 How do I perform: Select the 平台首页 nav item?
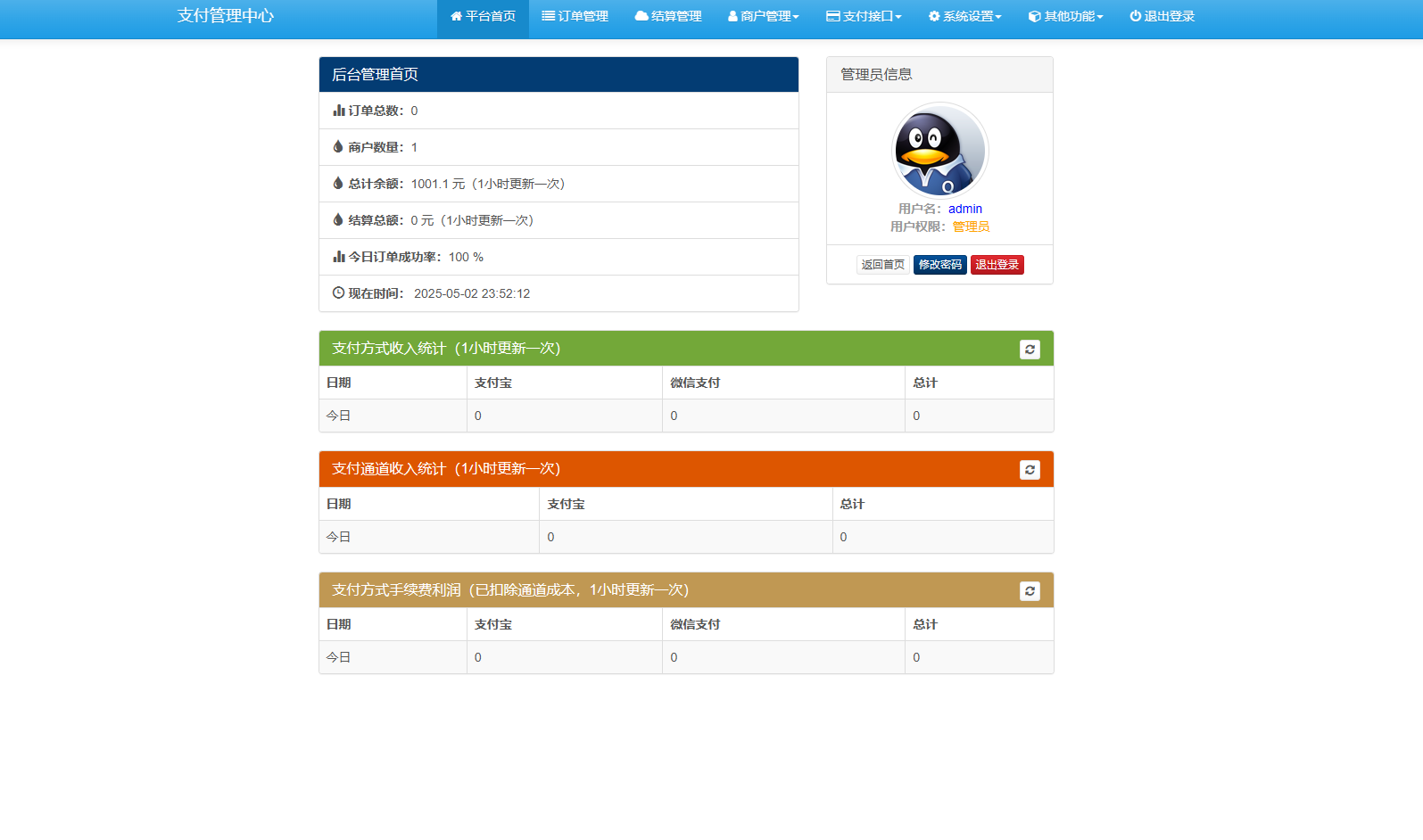[483, 16]
